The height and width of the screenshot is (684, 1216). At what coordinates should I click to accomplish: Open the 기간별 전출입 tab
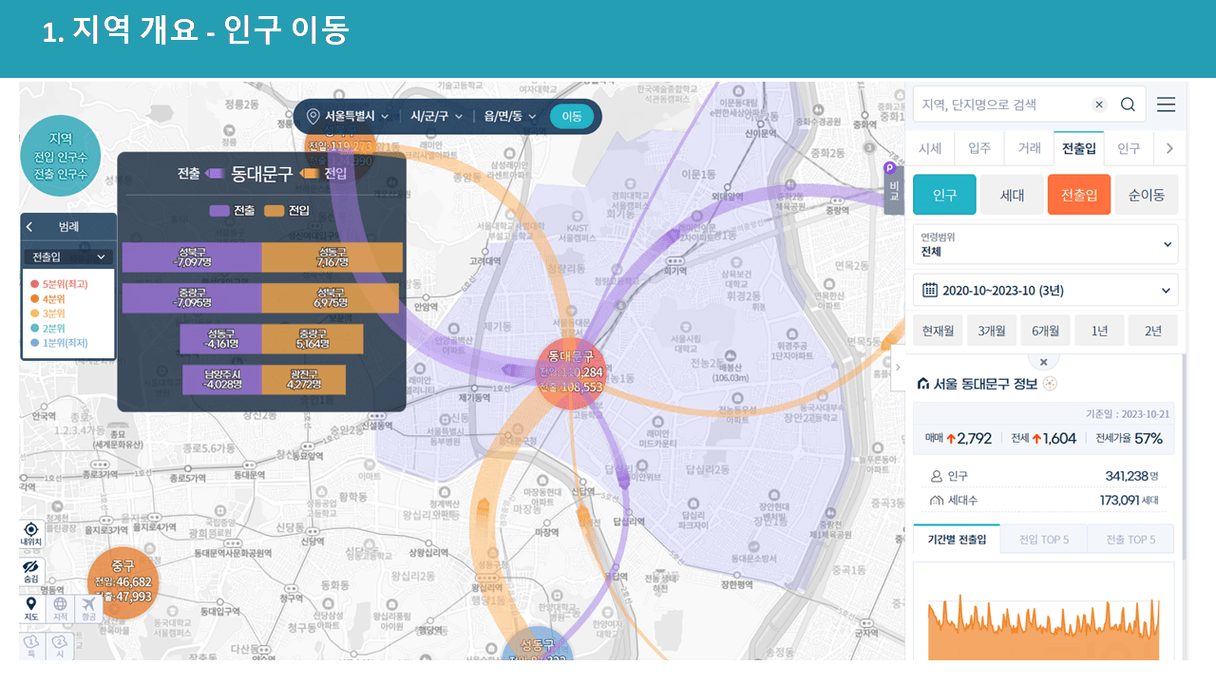[956, 539]
